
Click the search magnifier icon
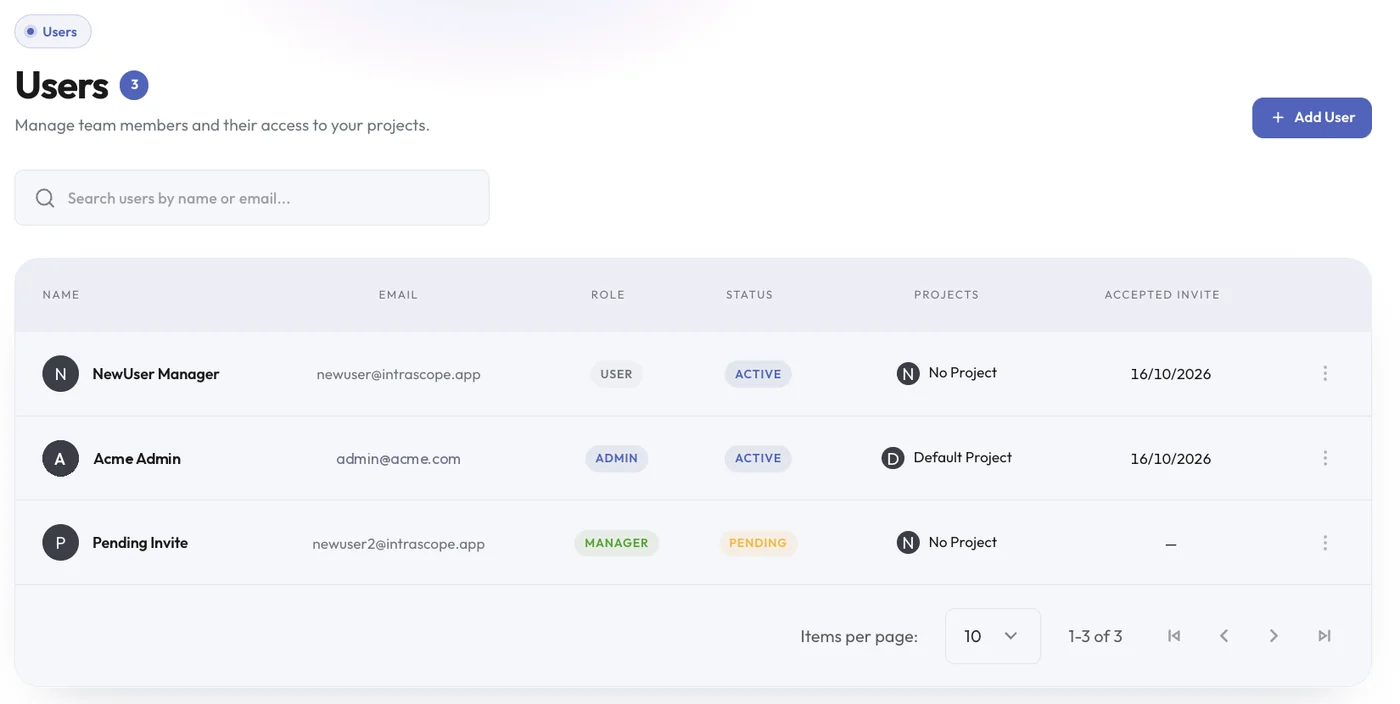(x=45, y=198)
